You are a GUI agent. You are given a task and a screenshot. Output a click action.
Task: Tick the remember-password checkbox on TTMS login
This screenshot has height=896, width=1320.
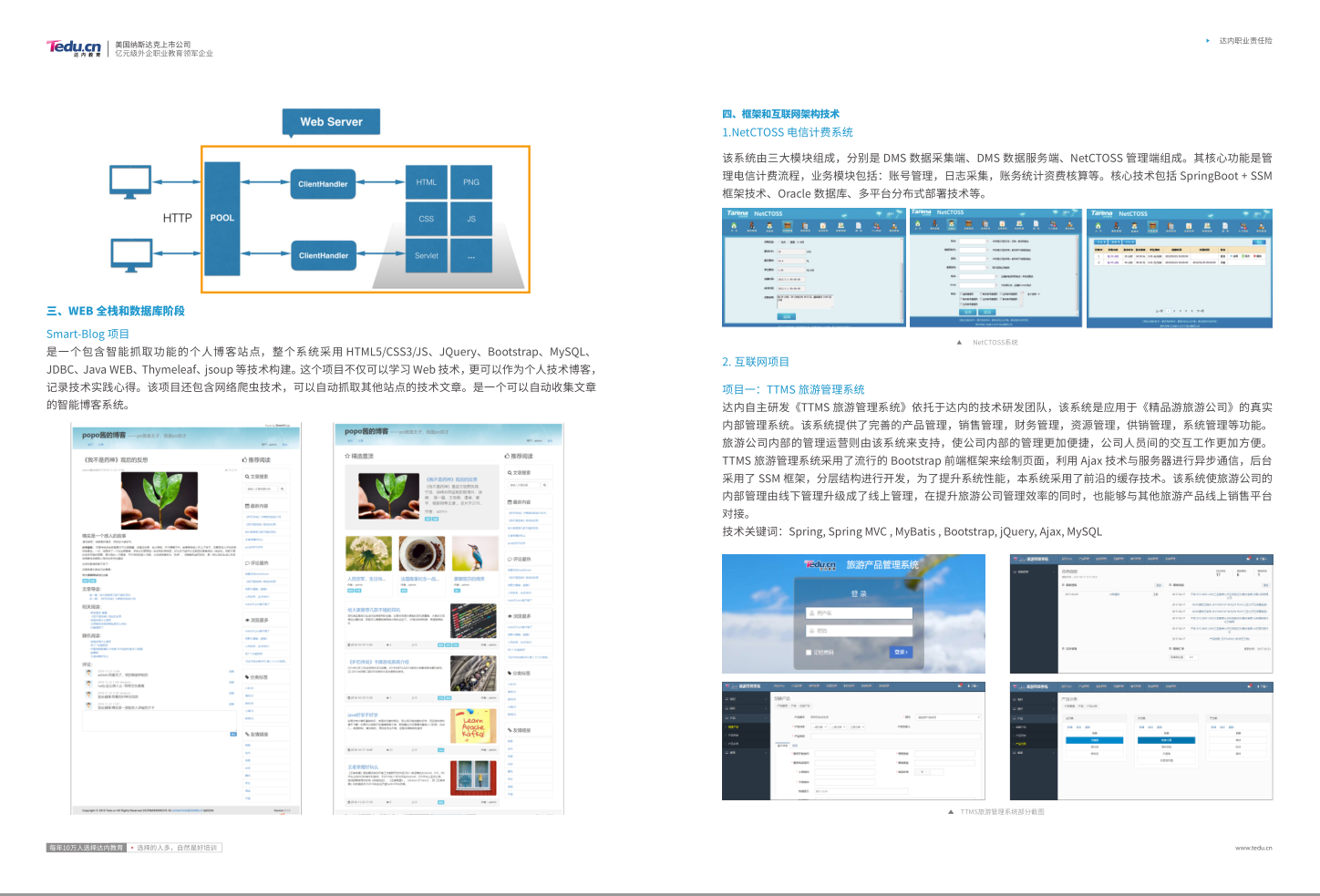tap(809, 653)
